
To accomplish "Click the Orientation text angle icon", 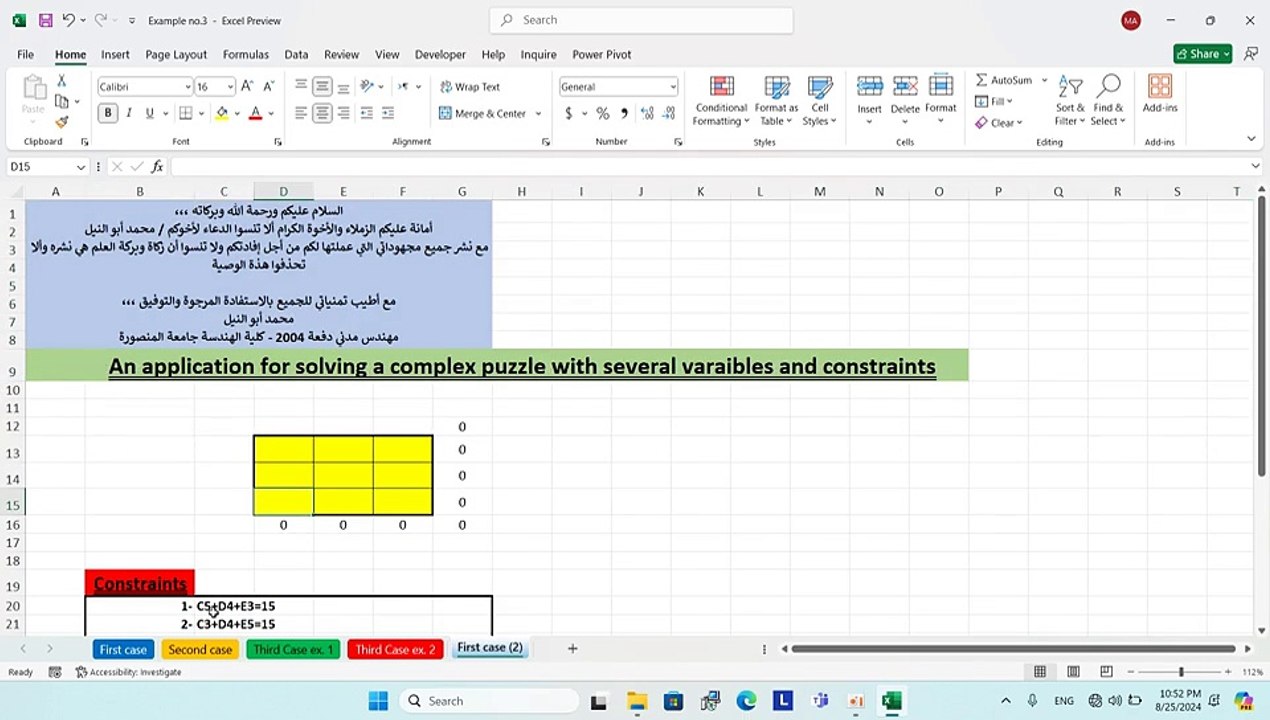I will point(367,87).
